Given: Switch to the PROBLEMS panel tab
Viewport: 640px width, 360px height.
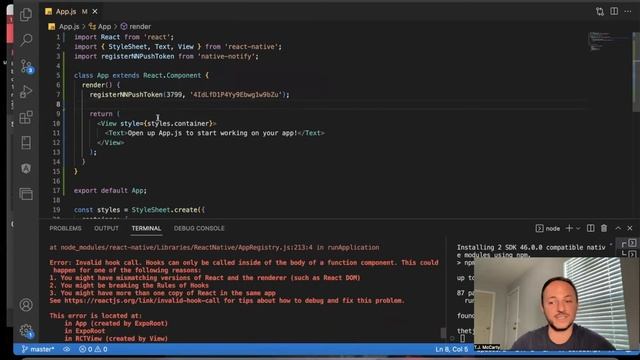Looking at the screenshot, I should point(65,228).
